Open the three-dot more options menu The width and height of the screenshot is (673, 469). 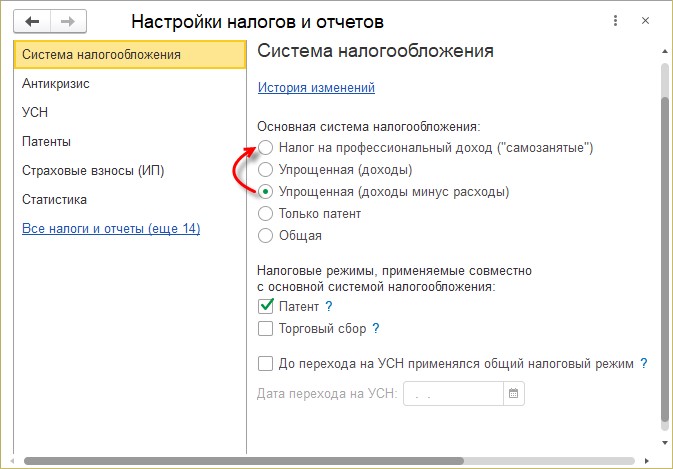615,21
